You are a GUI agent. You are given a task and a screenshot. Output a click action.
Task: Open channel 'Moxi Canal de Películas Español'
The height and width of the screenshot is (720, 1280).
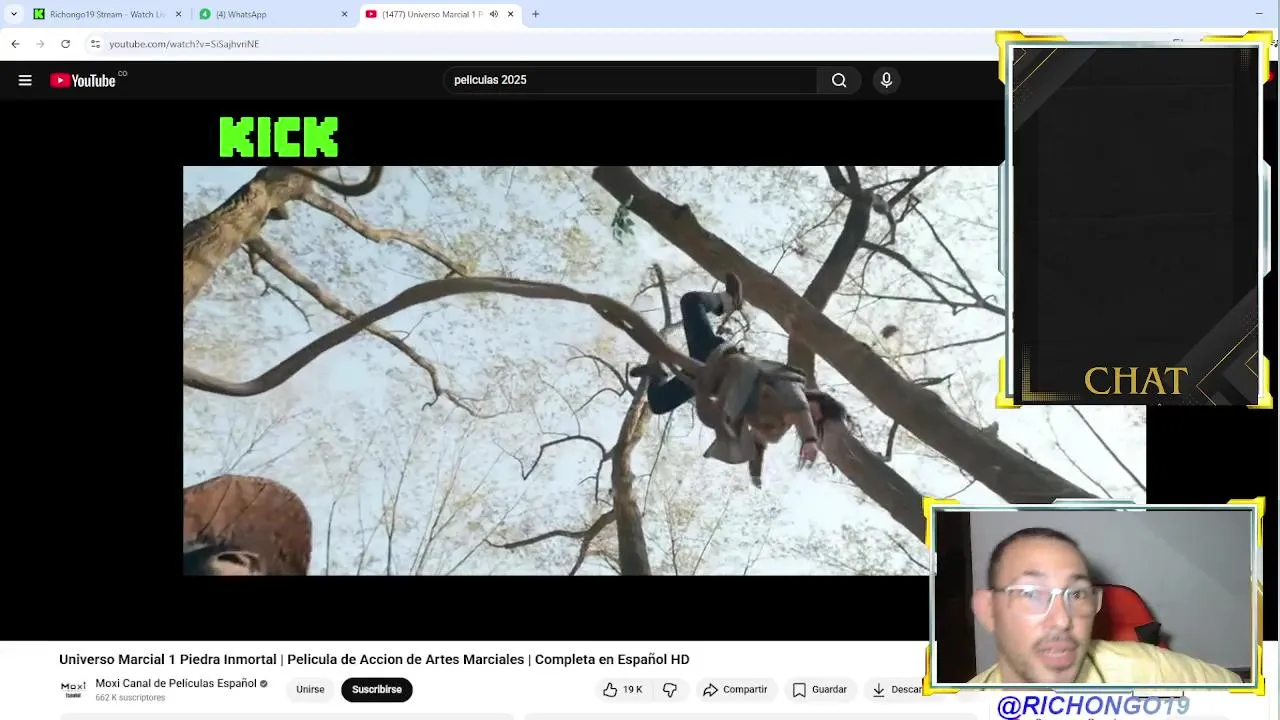176,683
